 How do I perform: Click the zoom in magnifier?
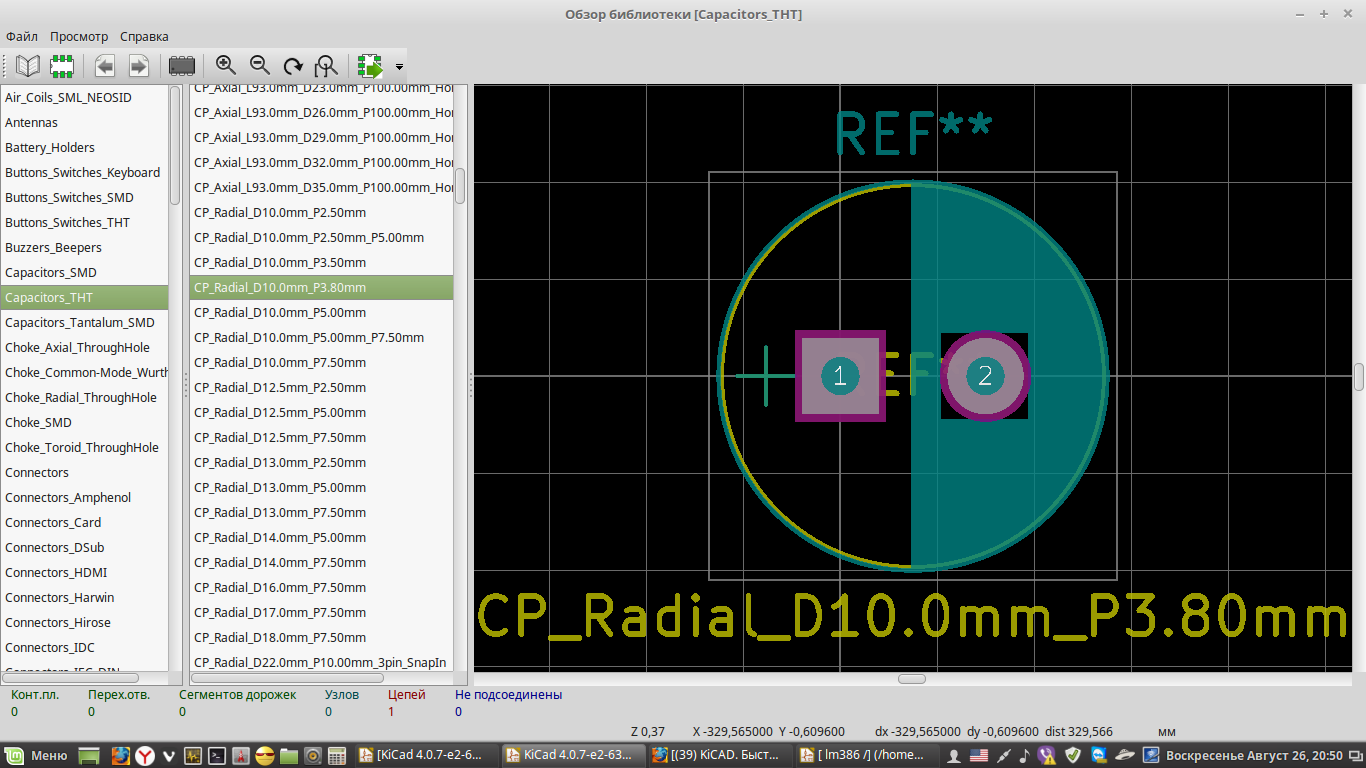(226, 66)
